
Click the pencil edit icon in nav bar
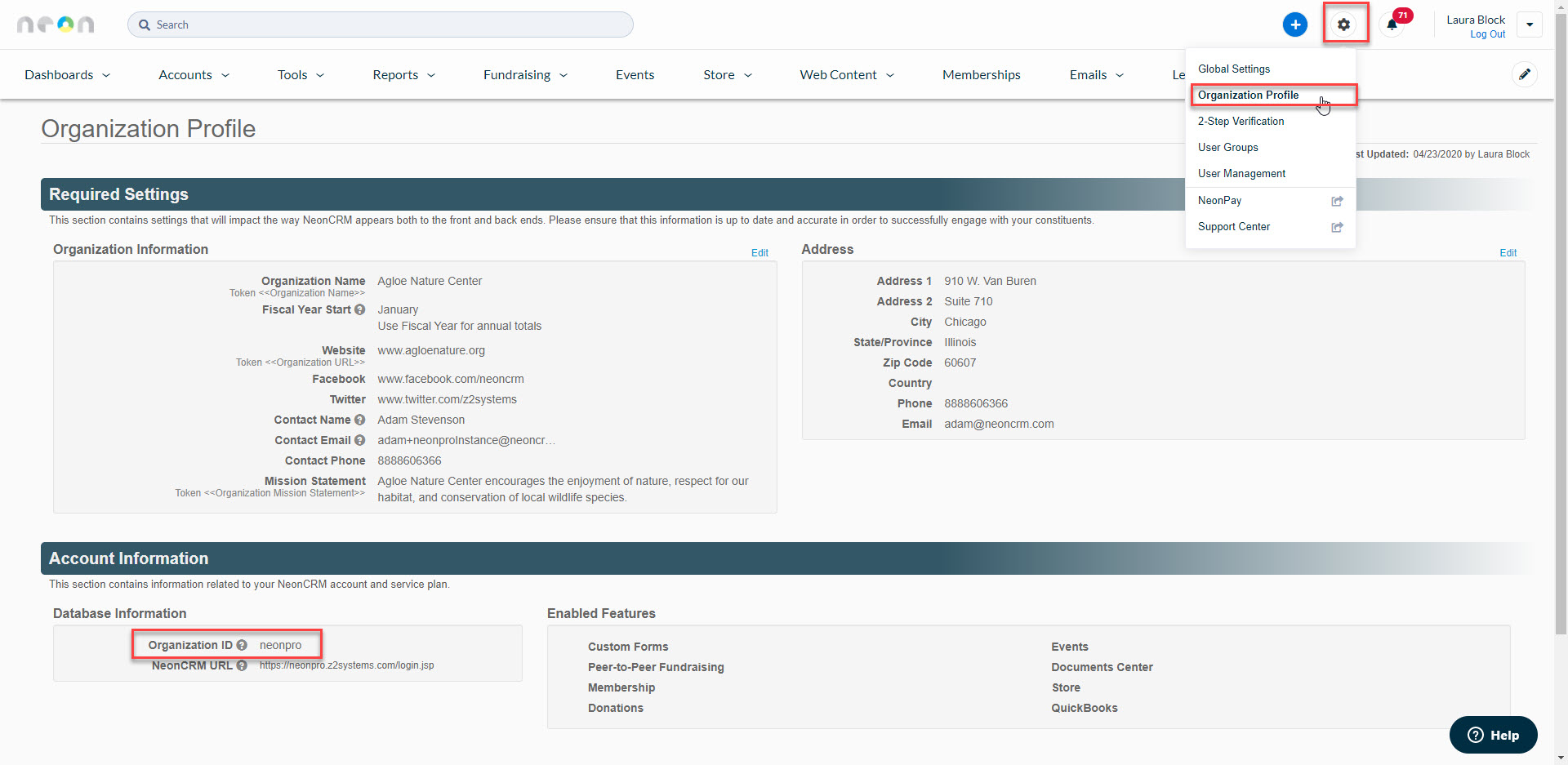point(1524,74)
